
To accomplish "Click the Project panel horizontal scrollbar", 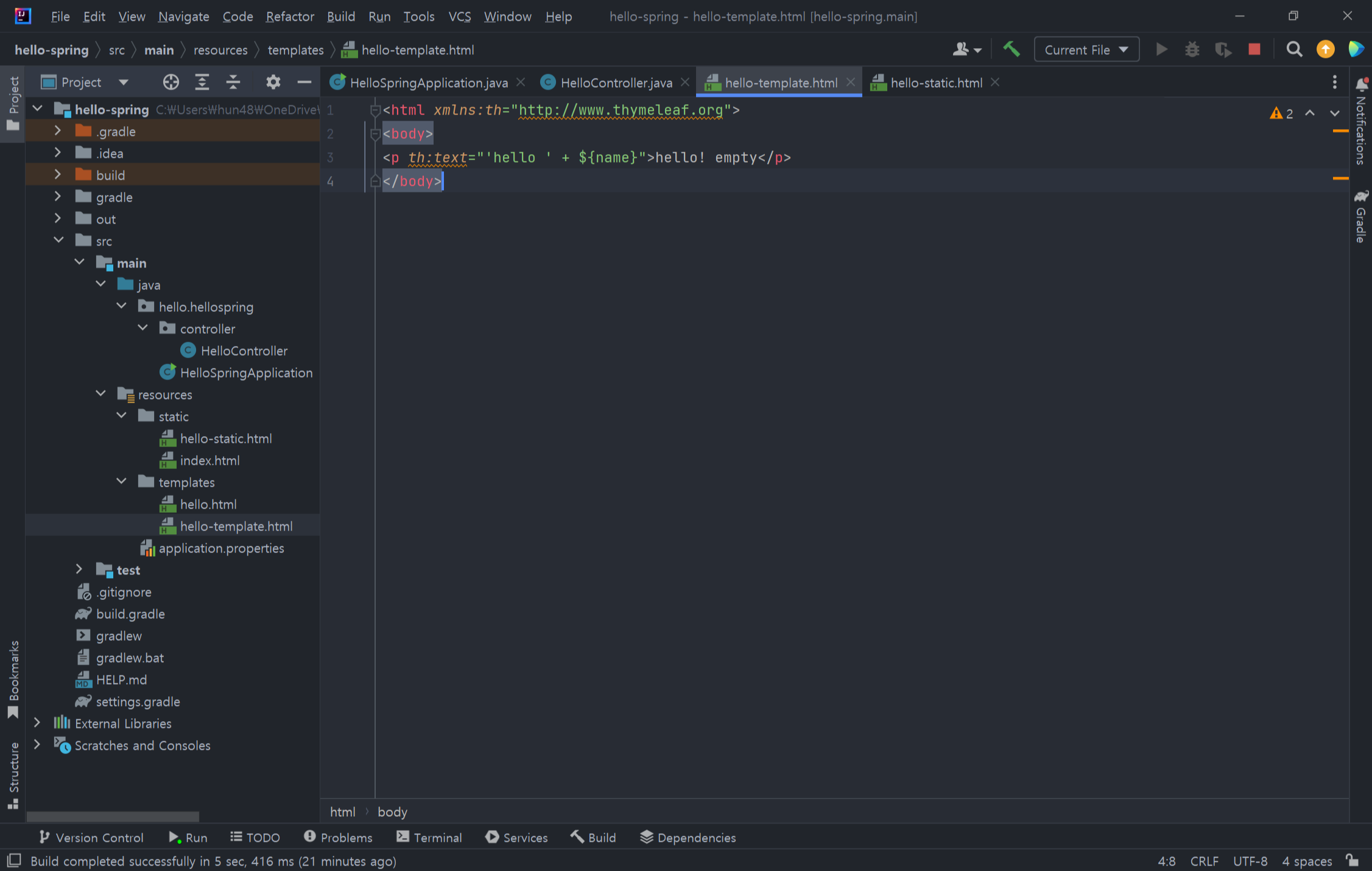I will click(113, 816).
